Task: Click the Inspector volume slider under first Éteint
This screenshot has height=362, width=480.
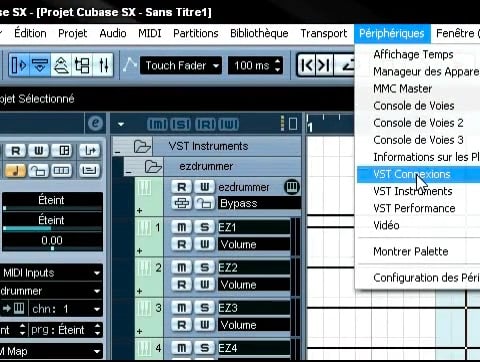Action: pyautogui.click(x=52, y=209)
